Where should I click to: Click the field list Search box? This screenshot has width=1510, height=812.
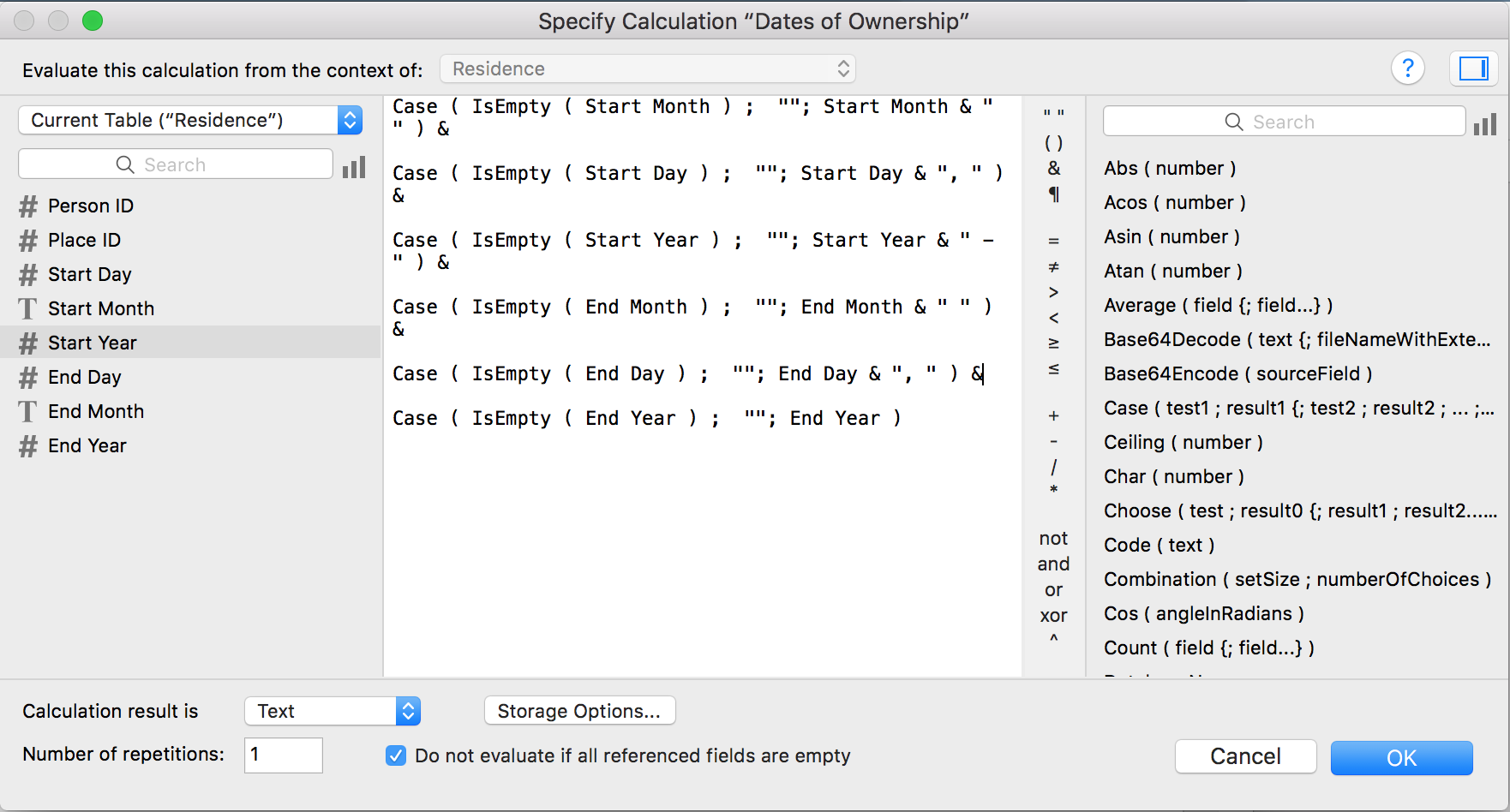pos(176,164)
